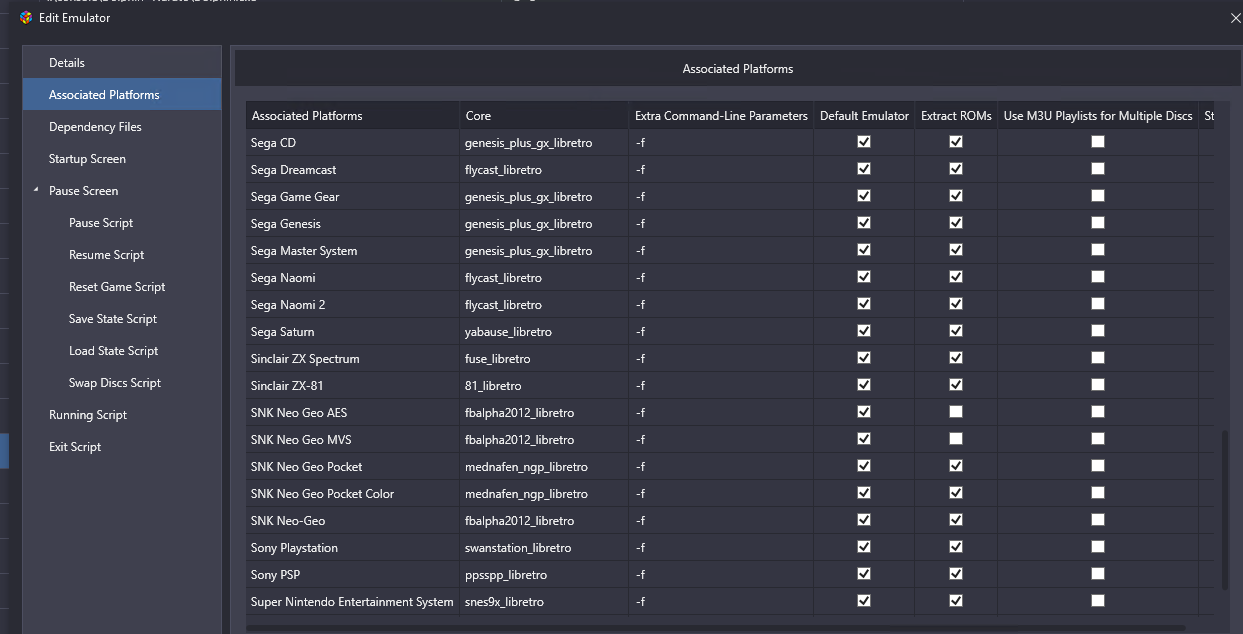The height and width of the screenshot is (634, 1243).
Task: Open the Running Script section
Action: pos(122,415)
